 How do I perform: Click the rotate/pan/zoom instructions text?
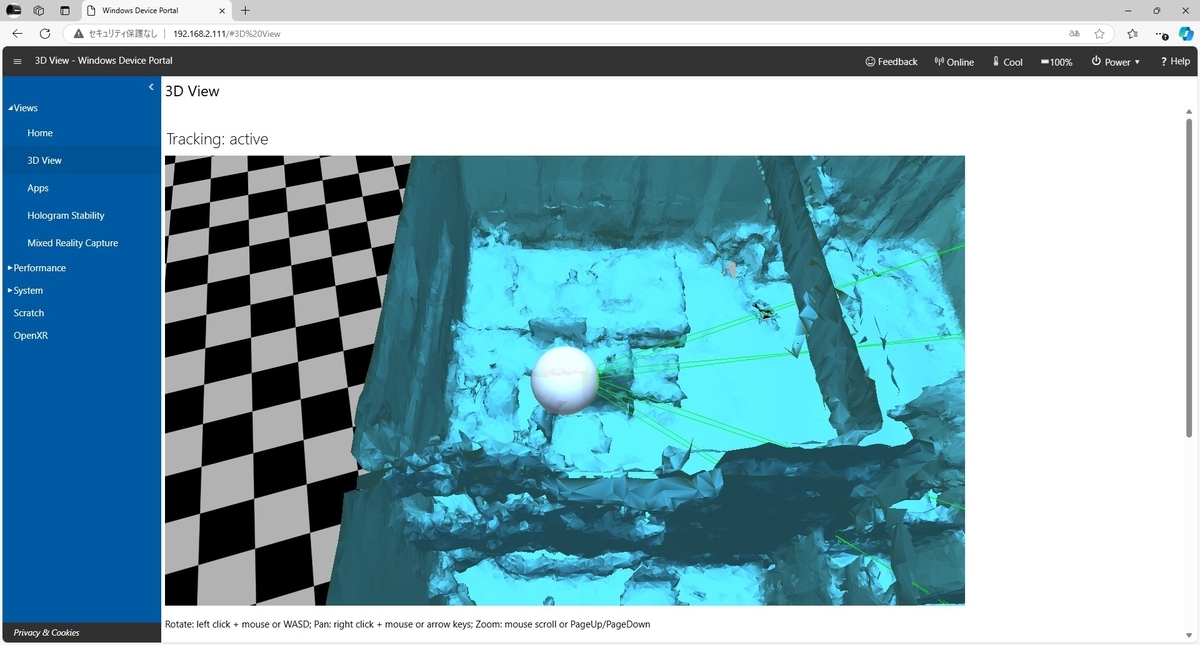(407, 624)
